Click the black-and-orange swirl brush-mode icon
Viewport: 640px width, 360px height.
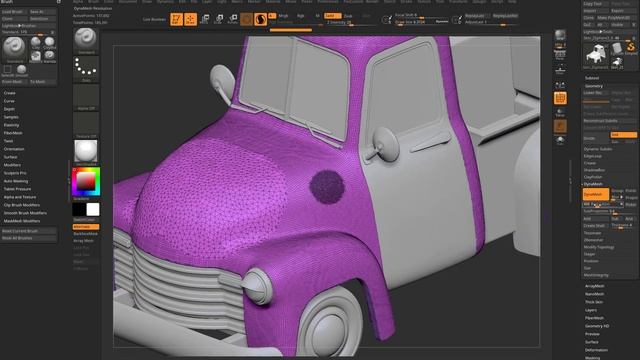tap(260, 19)
